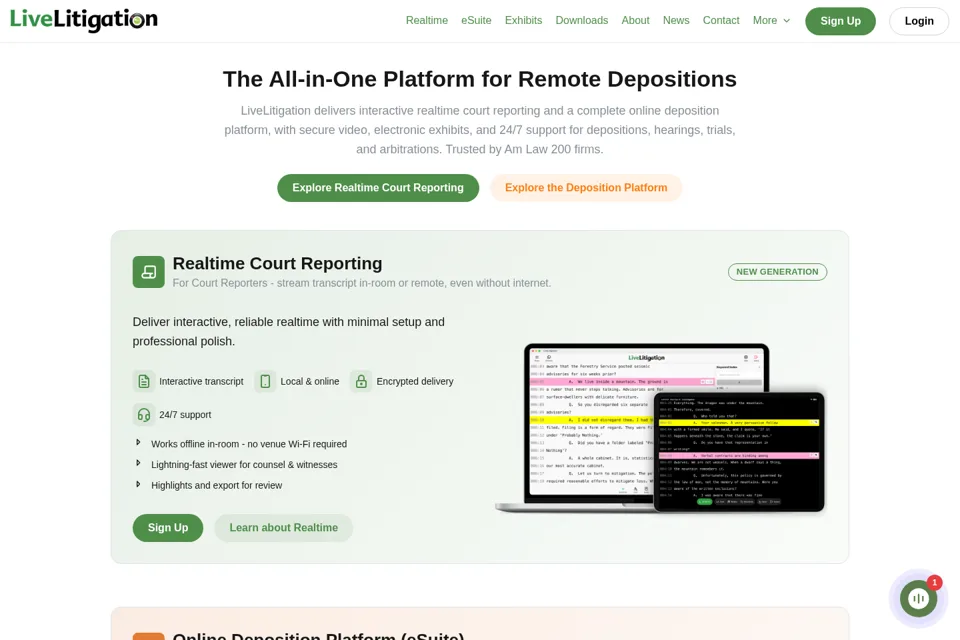Click the 'Local & online' label
The width and height of the screenshot is (960, 640).
[310, 381]
